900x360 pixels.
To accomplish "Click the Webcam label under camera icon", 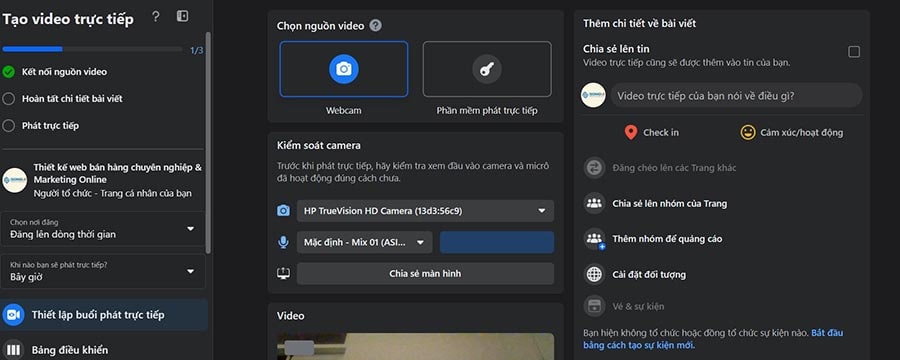I will 344,110.
